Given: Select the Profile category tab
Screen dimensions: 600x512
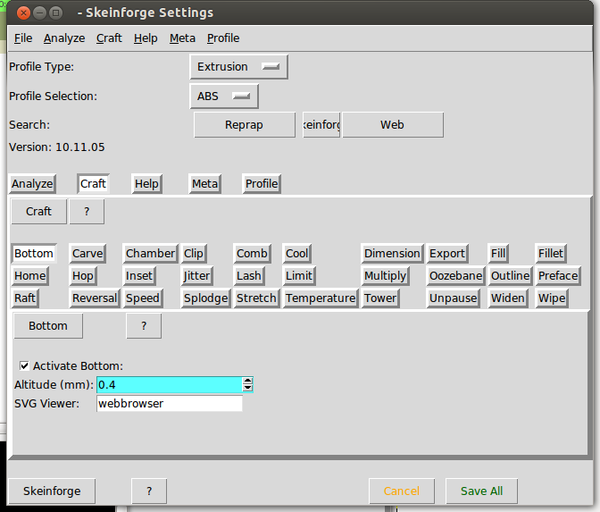Looking at the screenshot, I should [262, 184].
